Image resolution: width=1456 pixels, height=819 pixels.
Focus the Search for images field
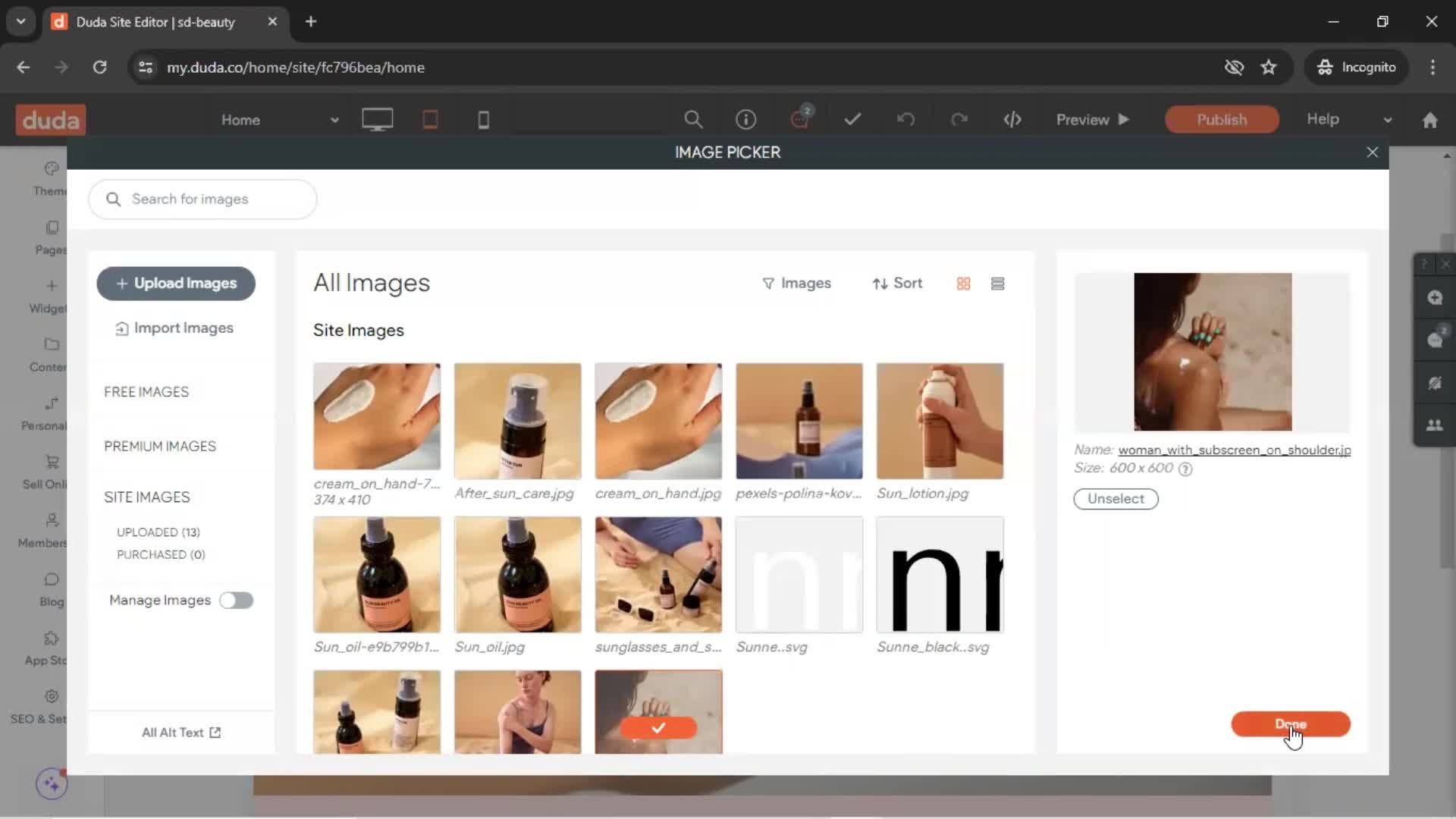click(202, 199)
